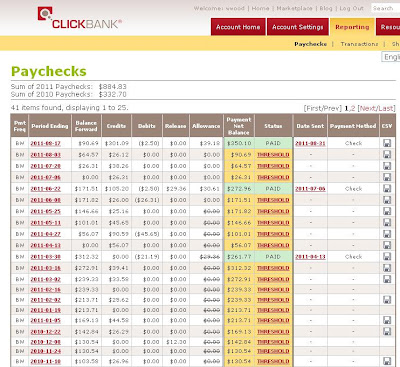Open the Account Settings tab
This screenshot has height=367, width=400.
[x=298, y=27]
